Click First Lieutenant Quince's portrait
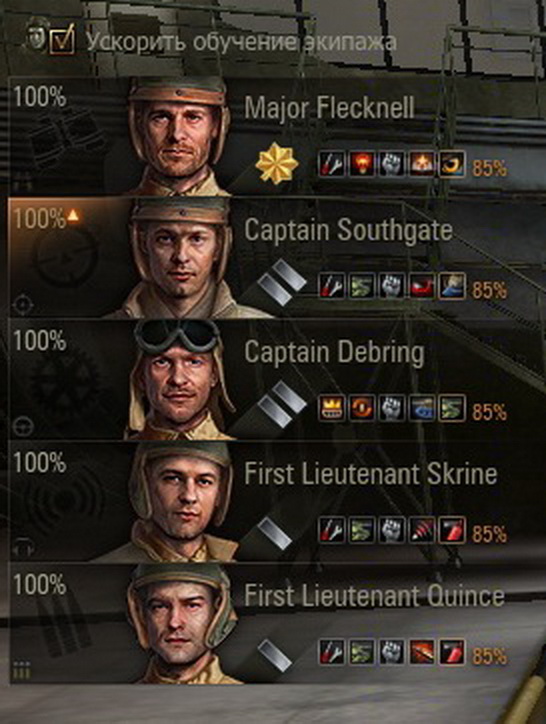This screenshot has width=546, height=724. [x=180, y=623]
